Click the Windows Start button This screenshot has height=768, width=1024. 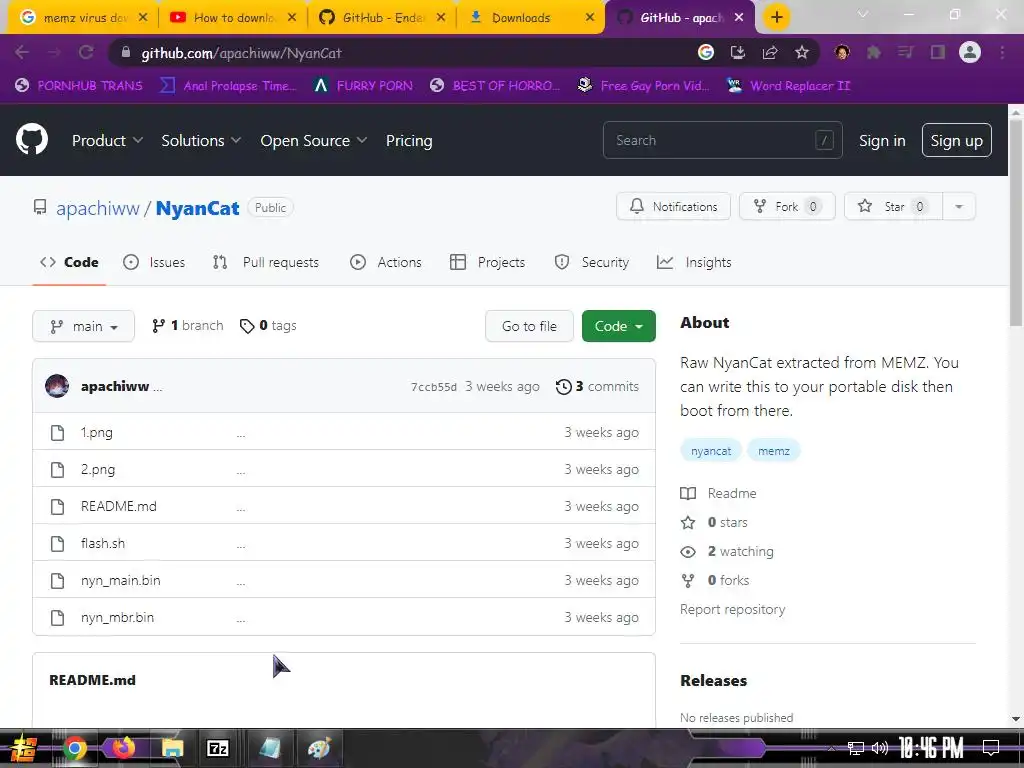point(24,748)
